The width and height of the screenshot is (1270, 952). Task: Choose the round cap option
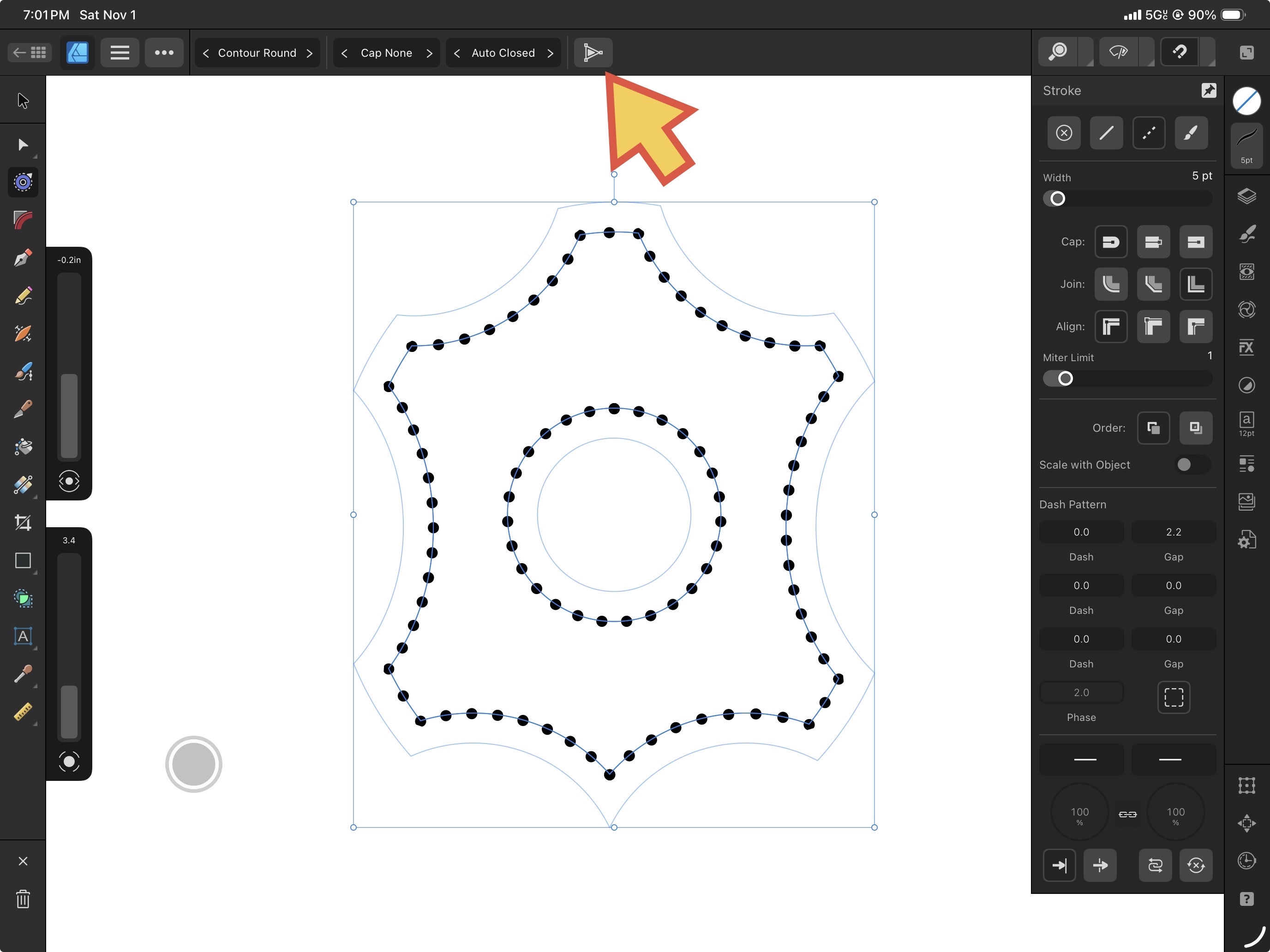1110,242
